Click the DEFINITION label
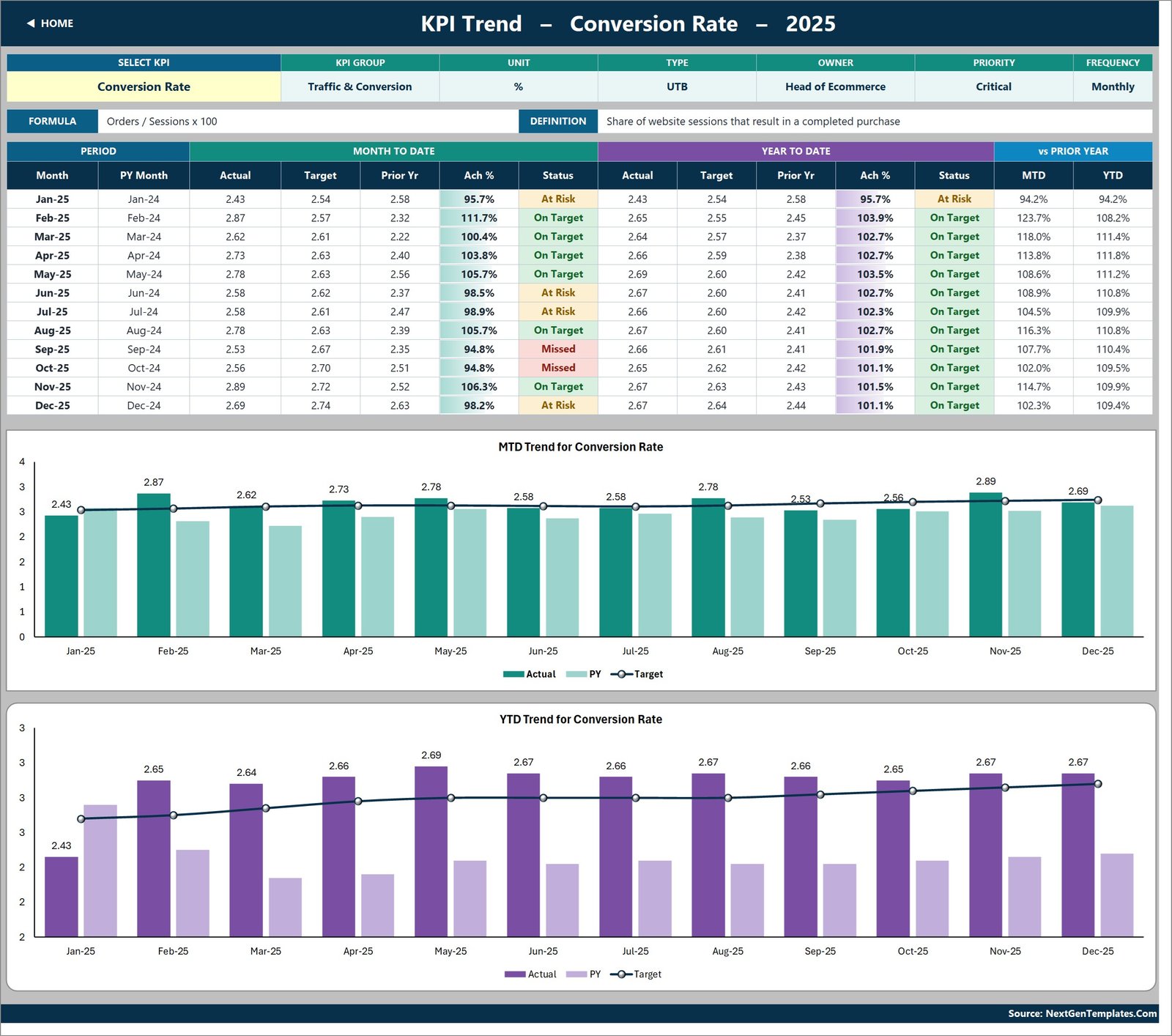This screenshot has width=1172, height=1036. coord(558,122)
